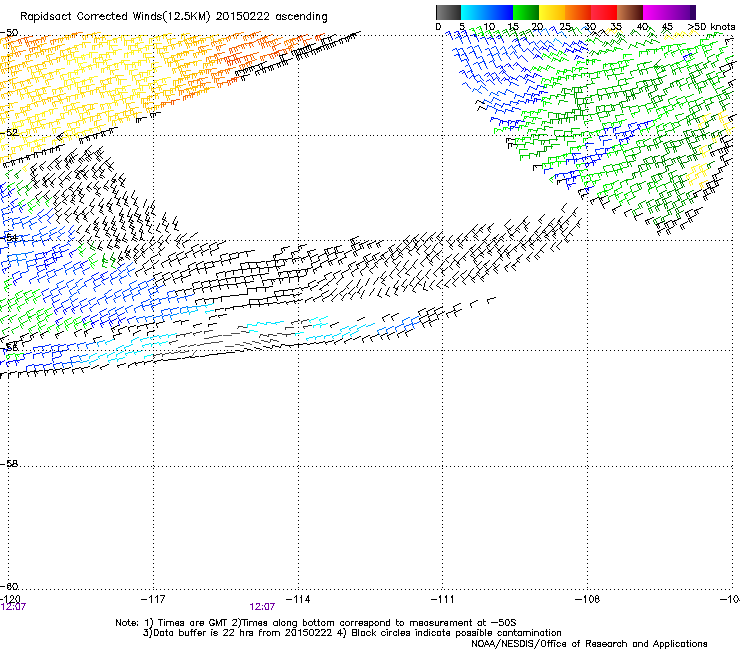
Task: Click the legend tick label 25
Action: [x=565, y=27]
